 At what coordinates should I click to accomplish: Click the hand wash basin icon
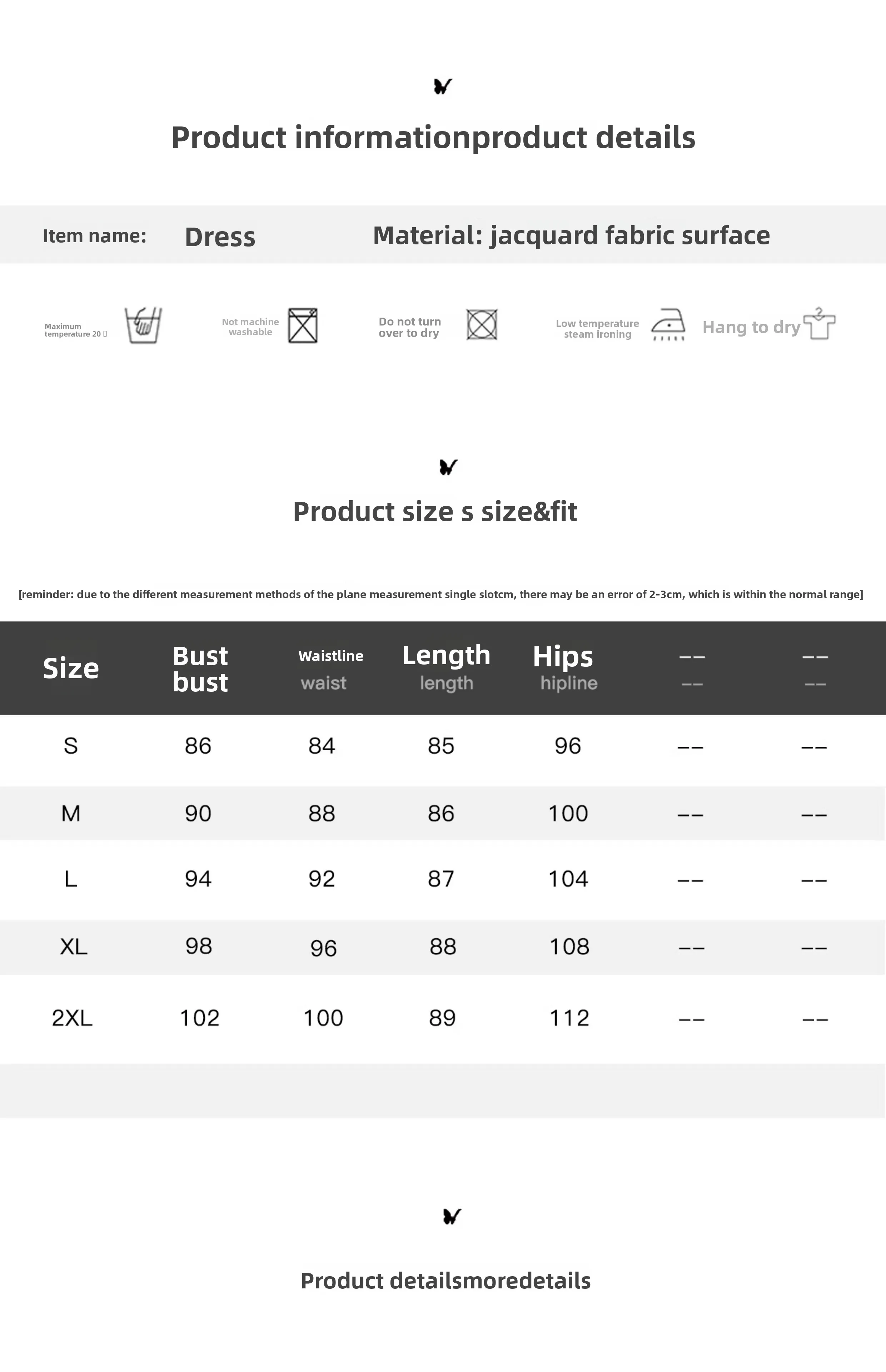coord(143,325)
